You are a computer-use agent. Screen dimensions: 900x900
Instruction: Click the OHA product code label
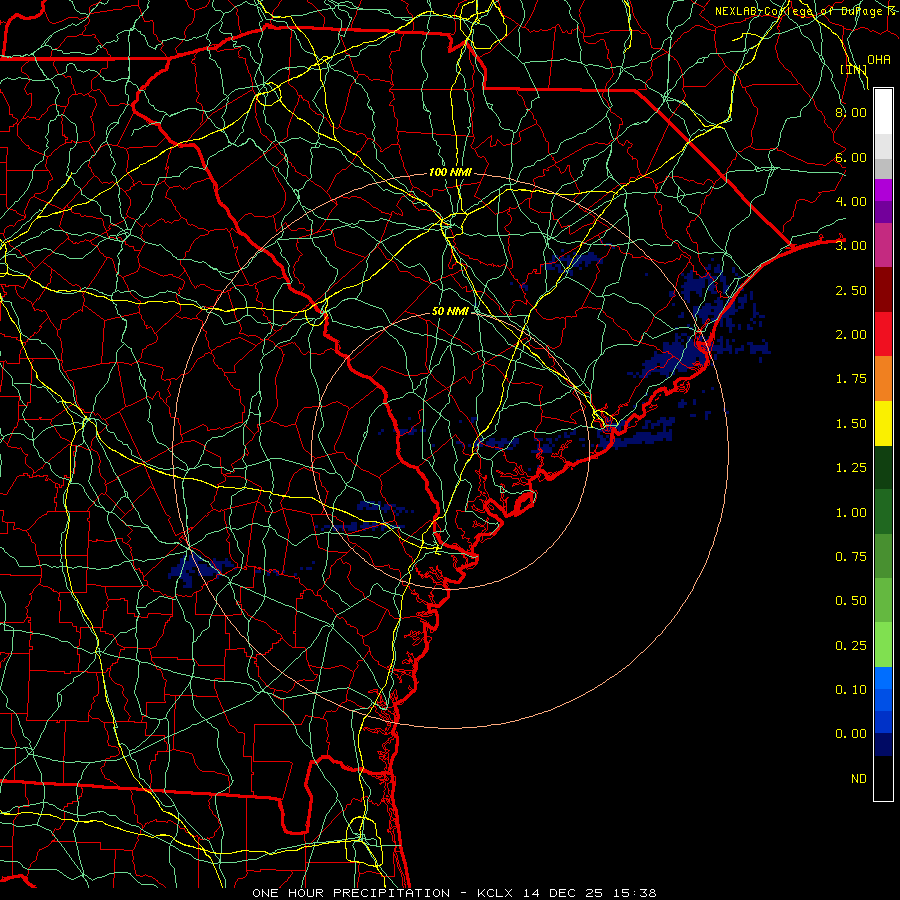879,59
